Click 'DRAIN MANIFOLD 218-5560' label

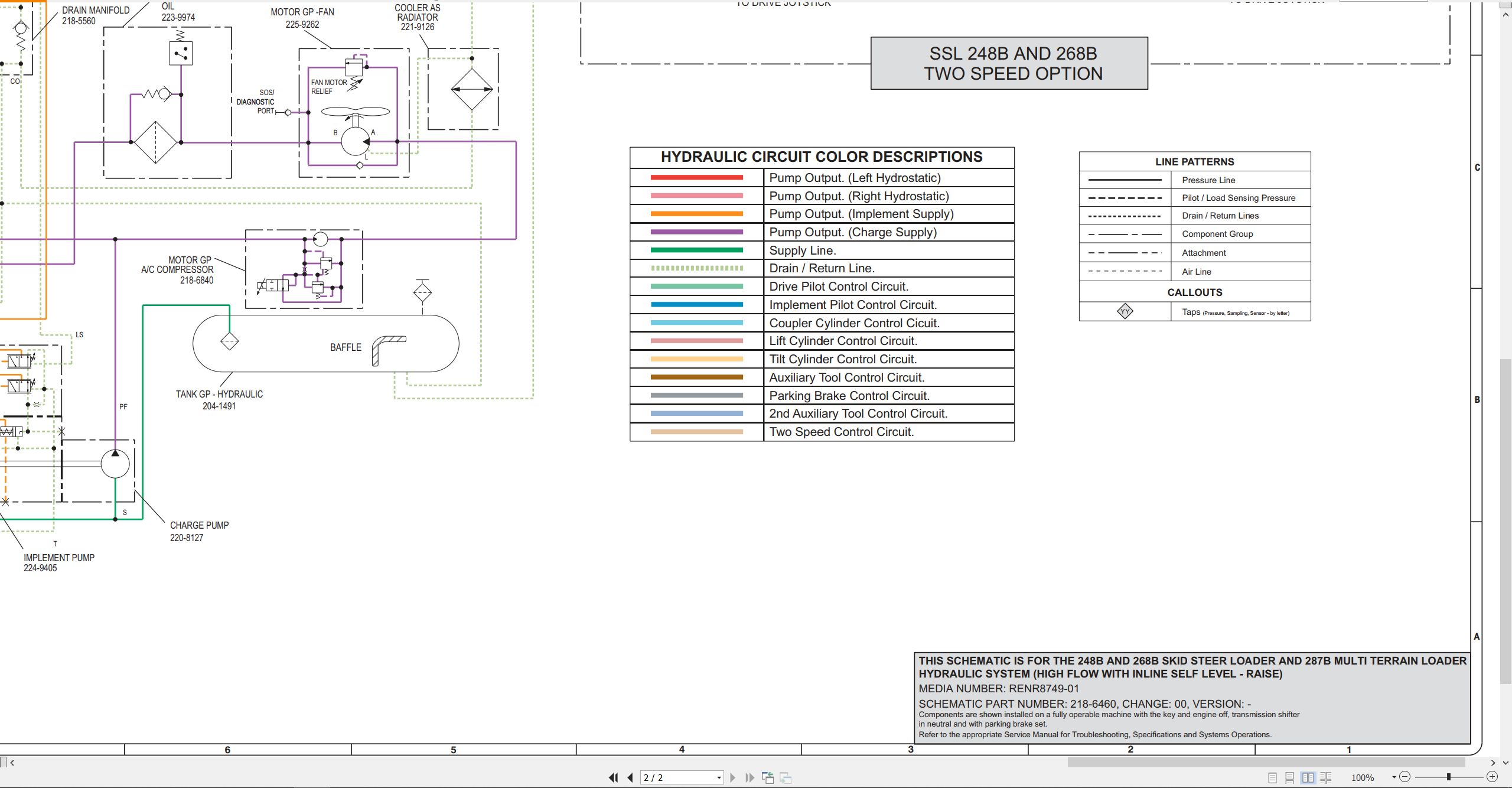pos(96,15)
